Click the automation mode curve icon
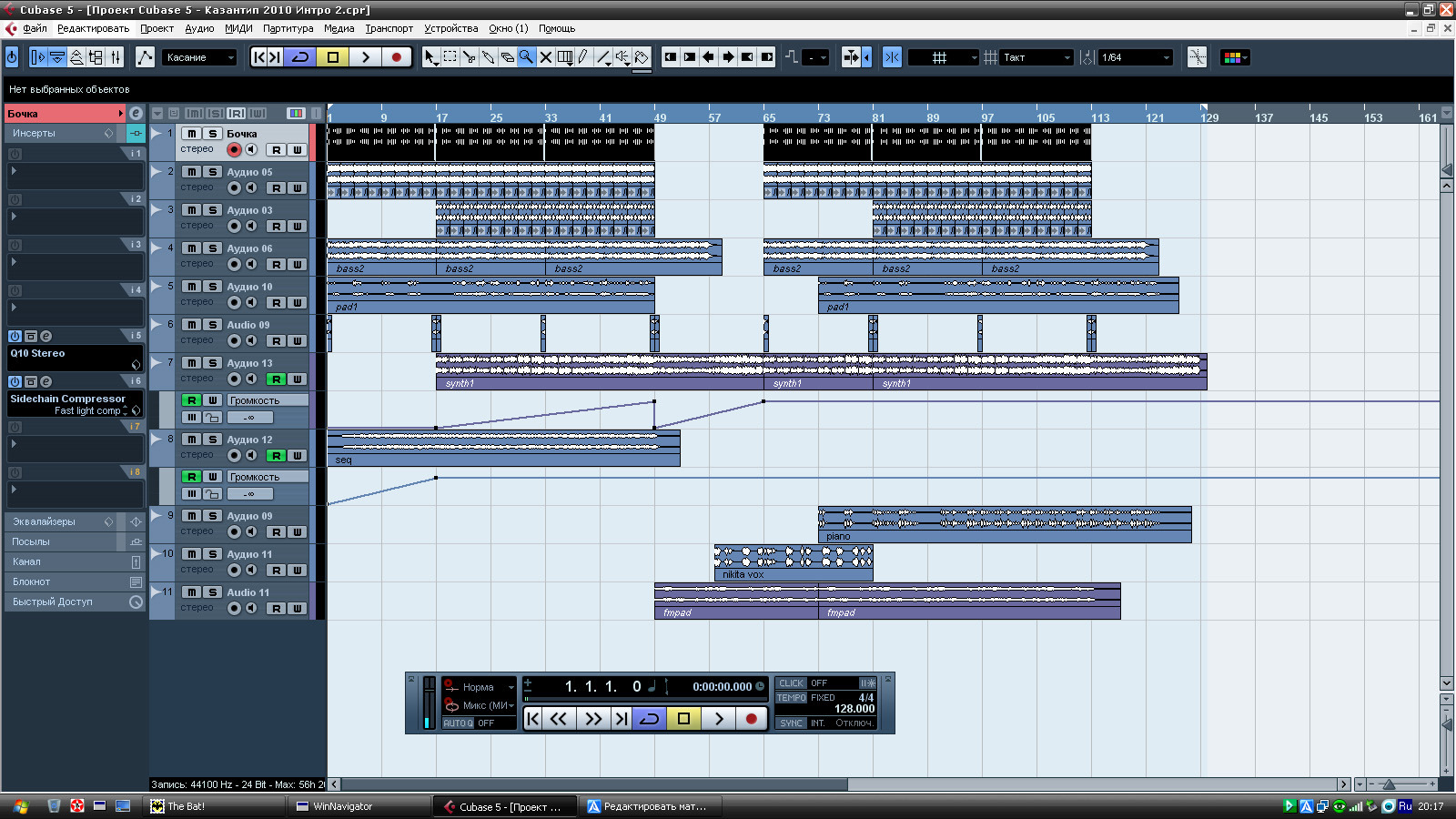 pyautogui.click(x=145, y=57)
